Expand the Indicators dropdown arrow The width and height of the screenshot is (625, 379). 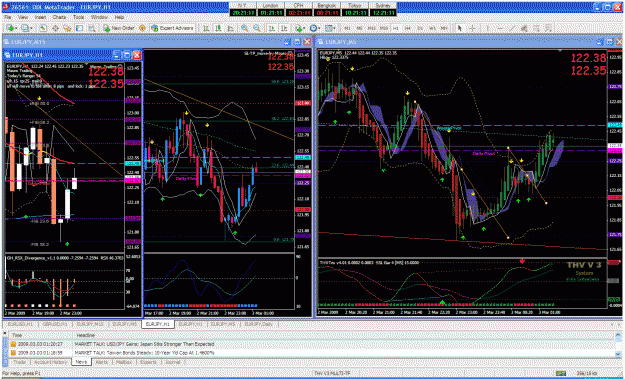[304, 28]
